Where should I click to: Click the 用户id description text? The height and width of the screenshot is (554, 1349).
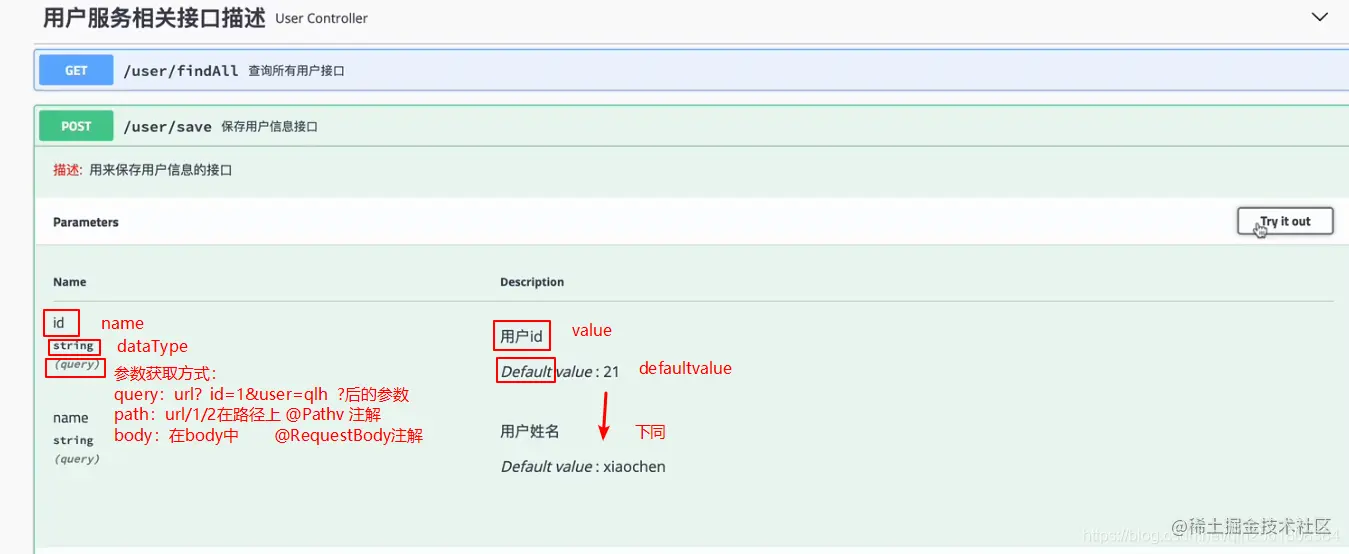point(521,337)
